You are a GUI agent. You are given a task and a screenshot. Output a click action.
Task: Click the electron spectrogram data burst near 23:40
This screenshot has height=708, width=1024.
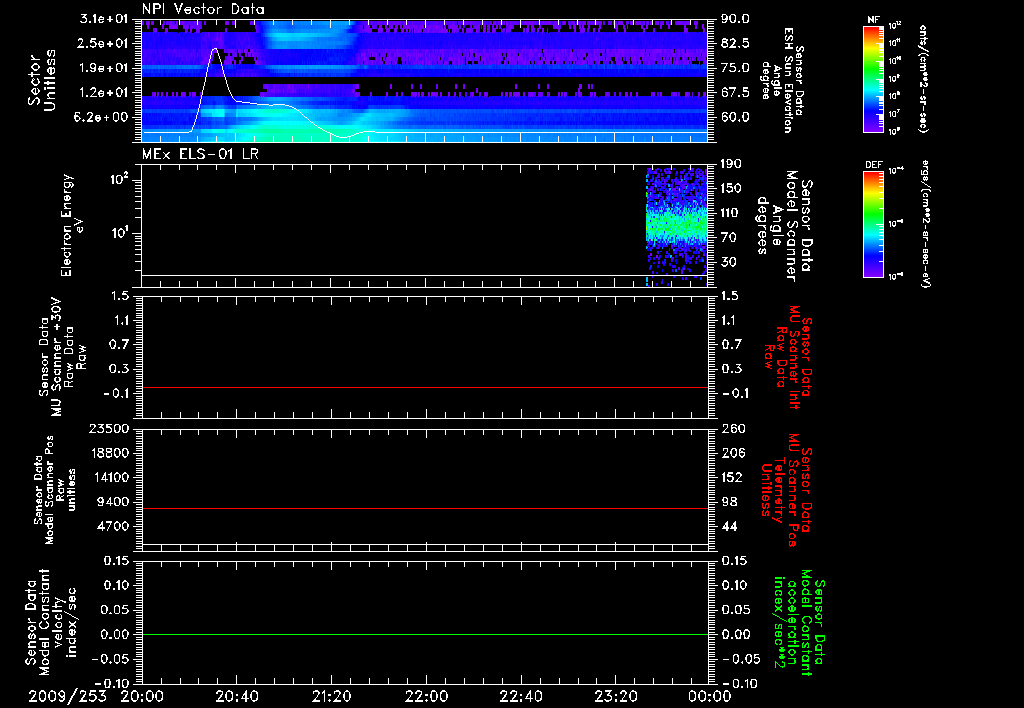click(x=676, y=225)
